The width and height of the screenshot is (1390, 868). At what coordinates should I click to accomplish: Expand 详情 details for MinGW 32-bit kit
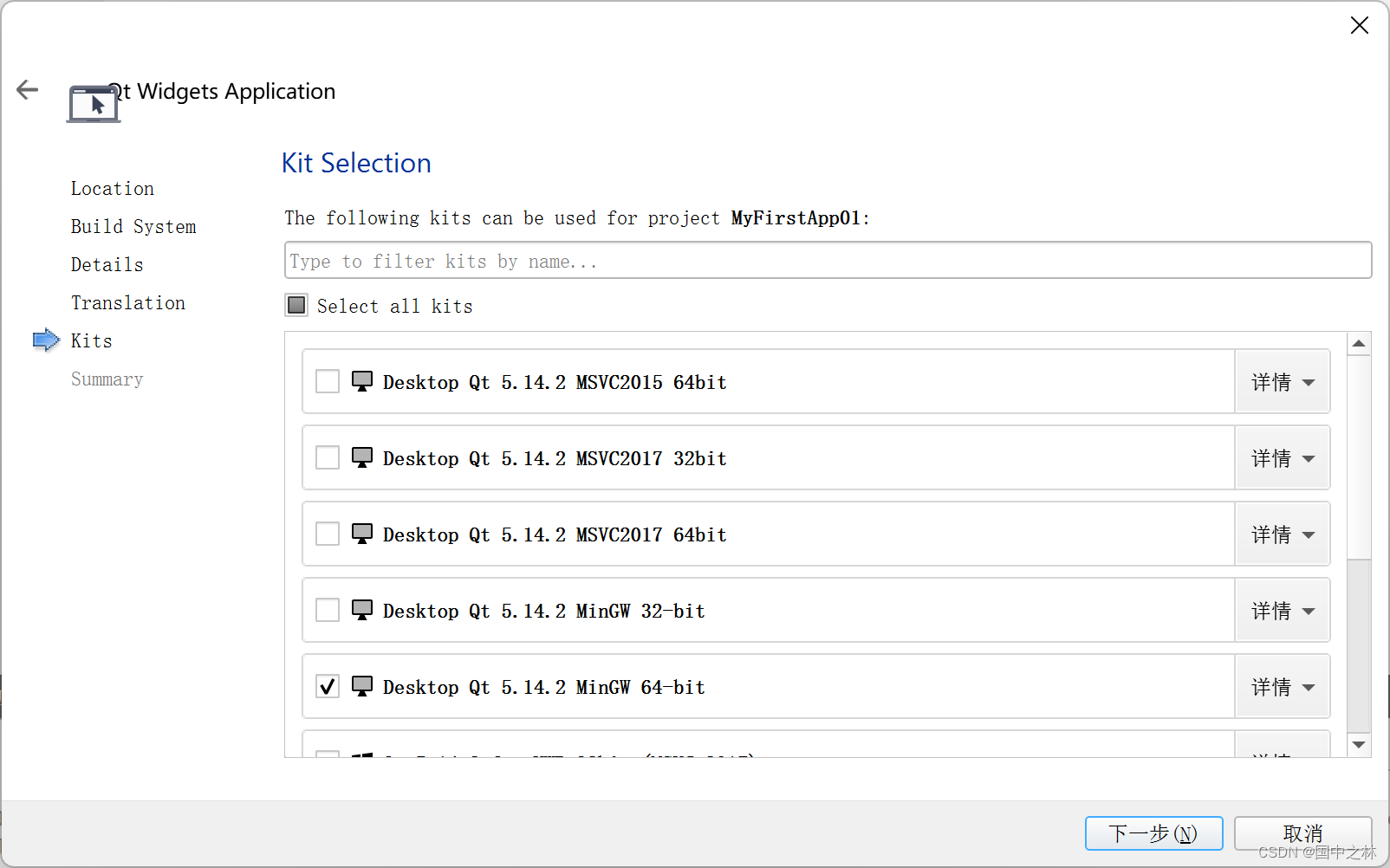click(x=1283, y=611)
